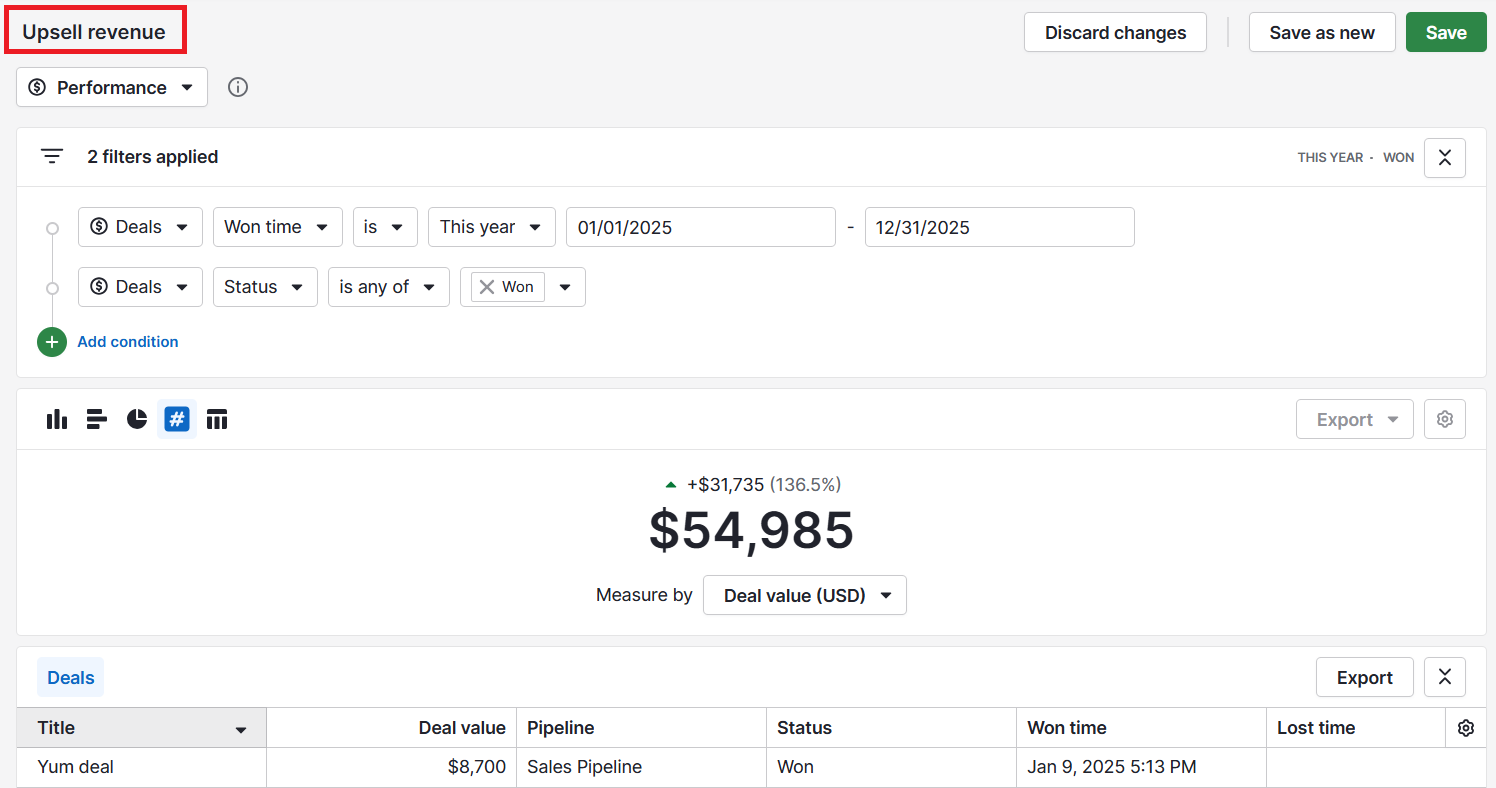
Task: Open the Deal value (USD) measure dropdown
Action: (x=805, y=595)
